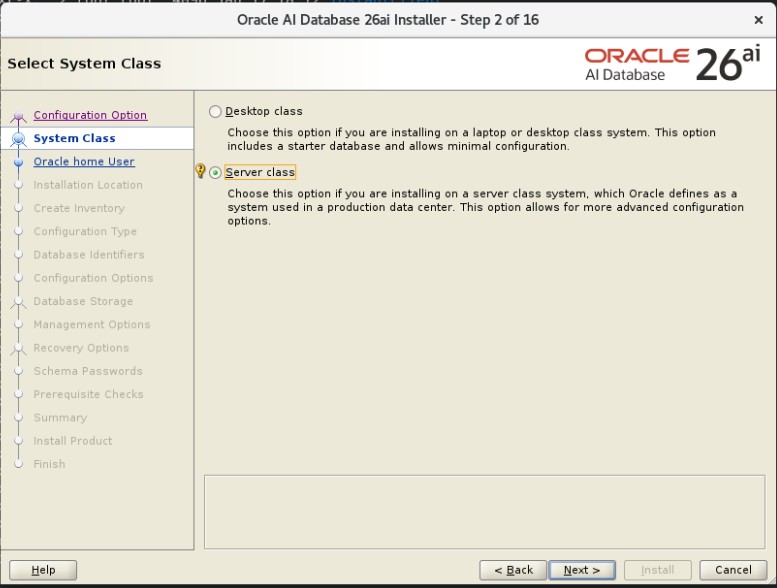This screenshot has height=588, width=777.
Task: Click the empty message area at the bottom
Action: [484, 512]
